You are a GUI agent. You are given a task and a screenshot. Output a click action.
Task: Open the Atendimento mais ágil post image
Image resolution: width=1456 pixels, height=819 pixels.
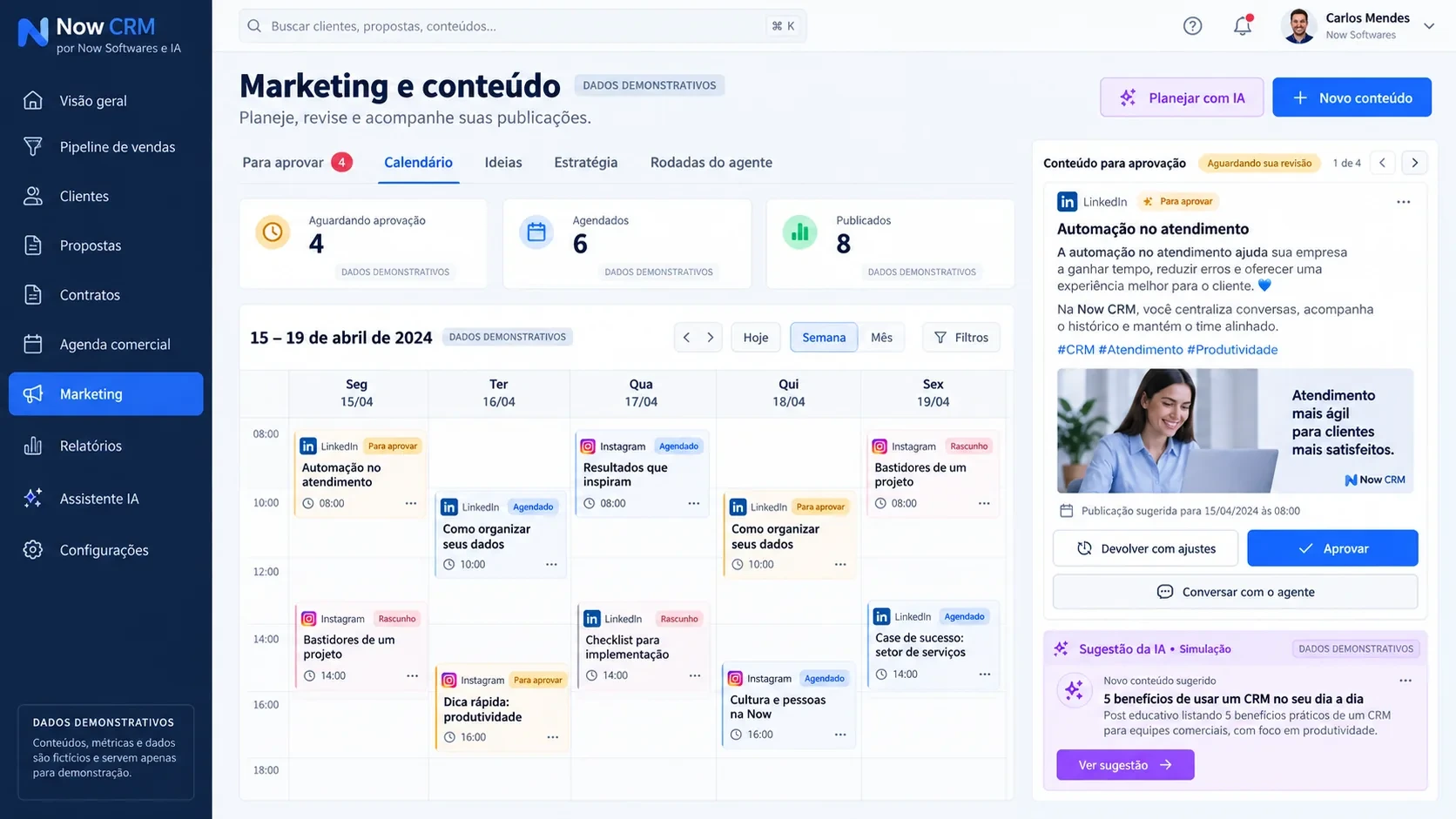(x=1235, y=431)
